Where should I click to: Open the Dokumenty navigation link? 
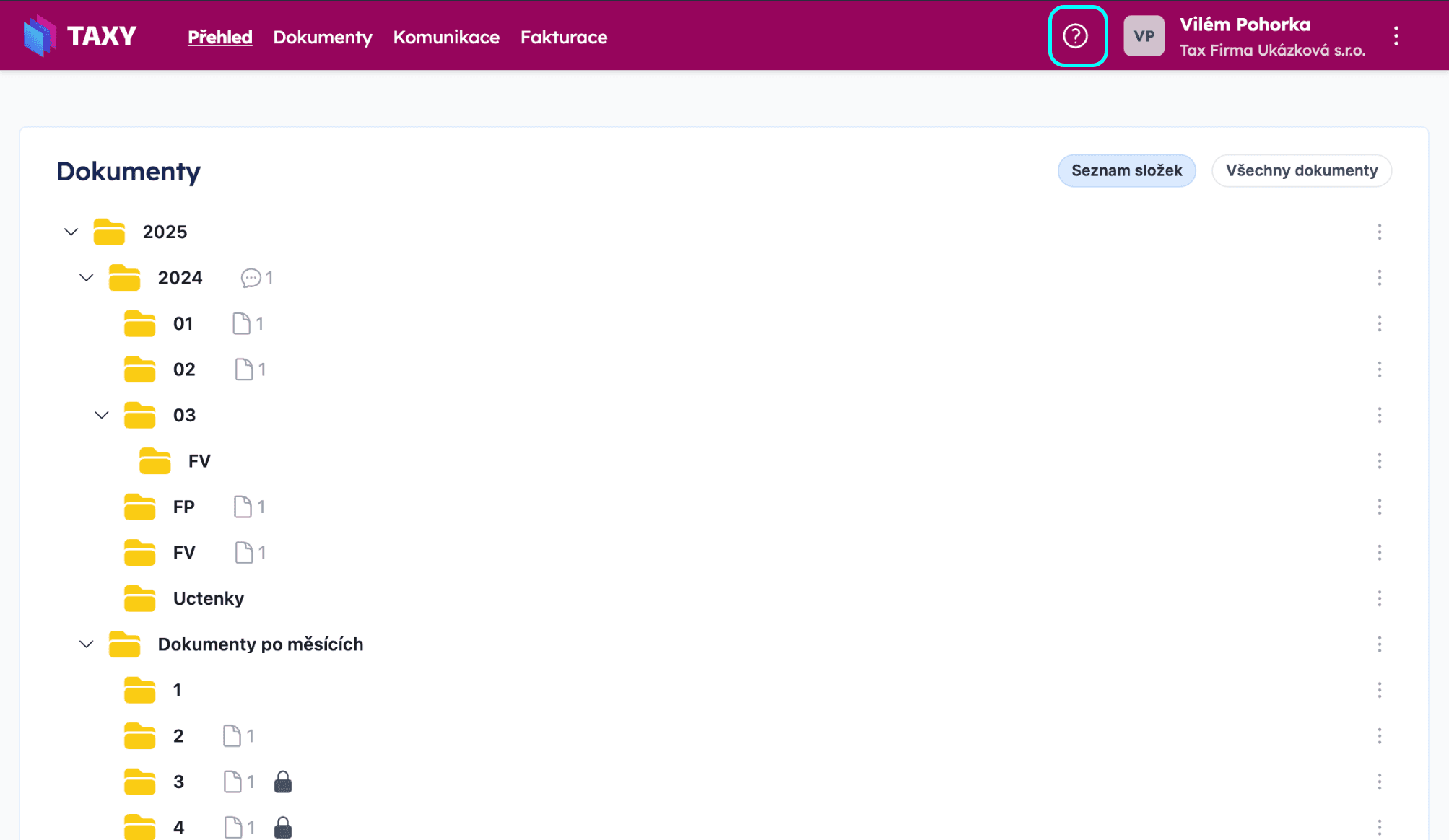click(322, 38)
